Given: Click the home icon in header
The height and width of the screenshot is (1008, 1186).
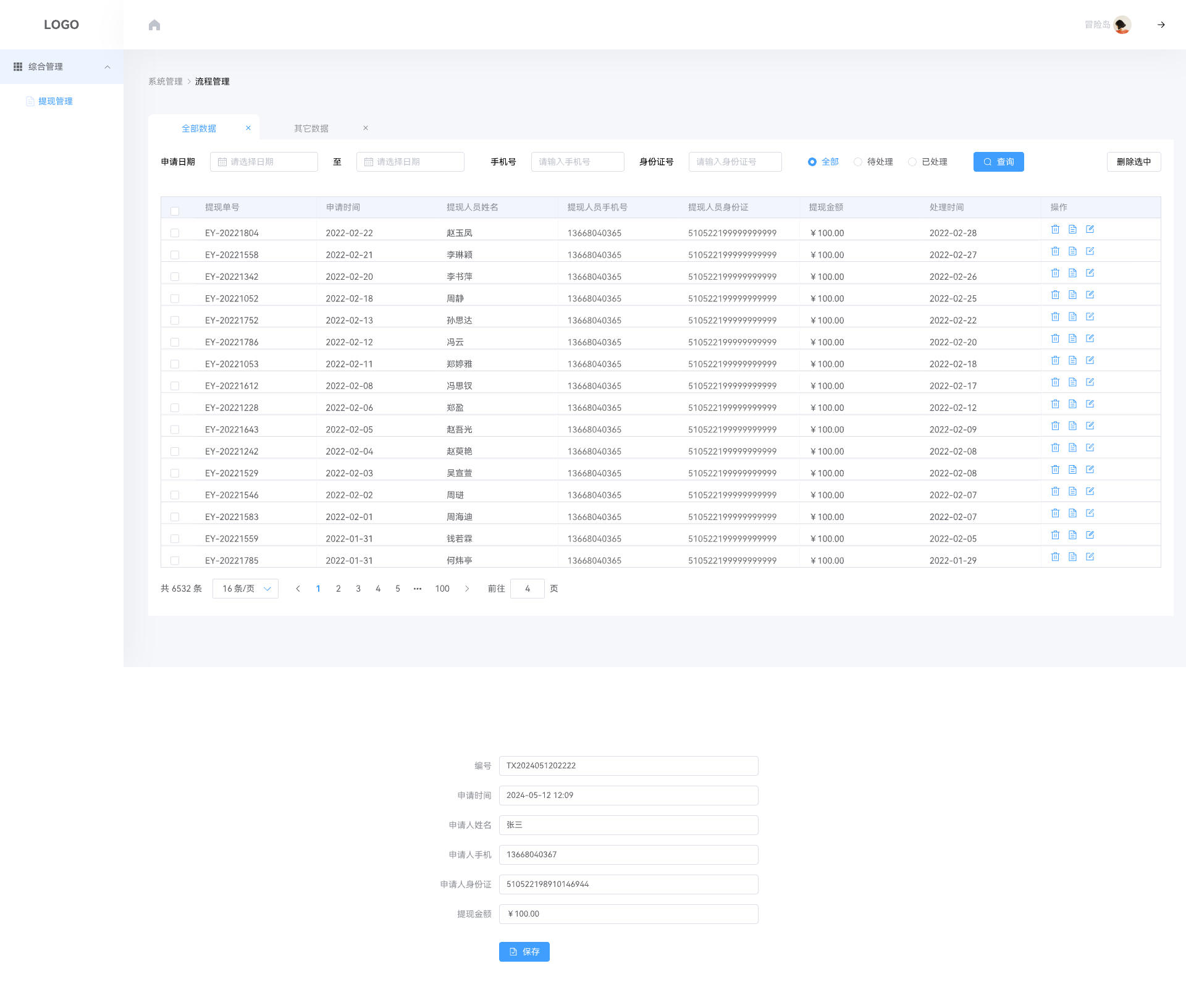Looking at the screenshot, I should pyautogui.click(x=154, y=25).
